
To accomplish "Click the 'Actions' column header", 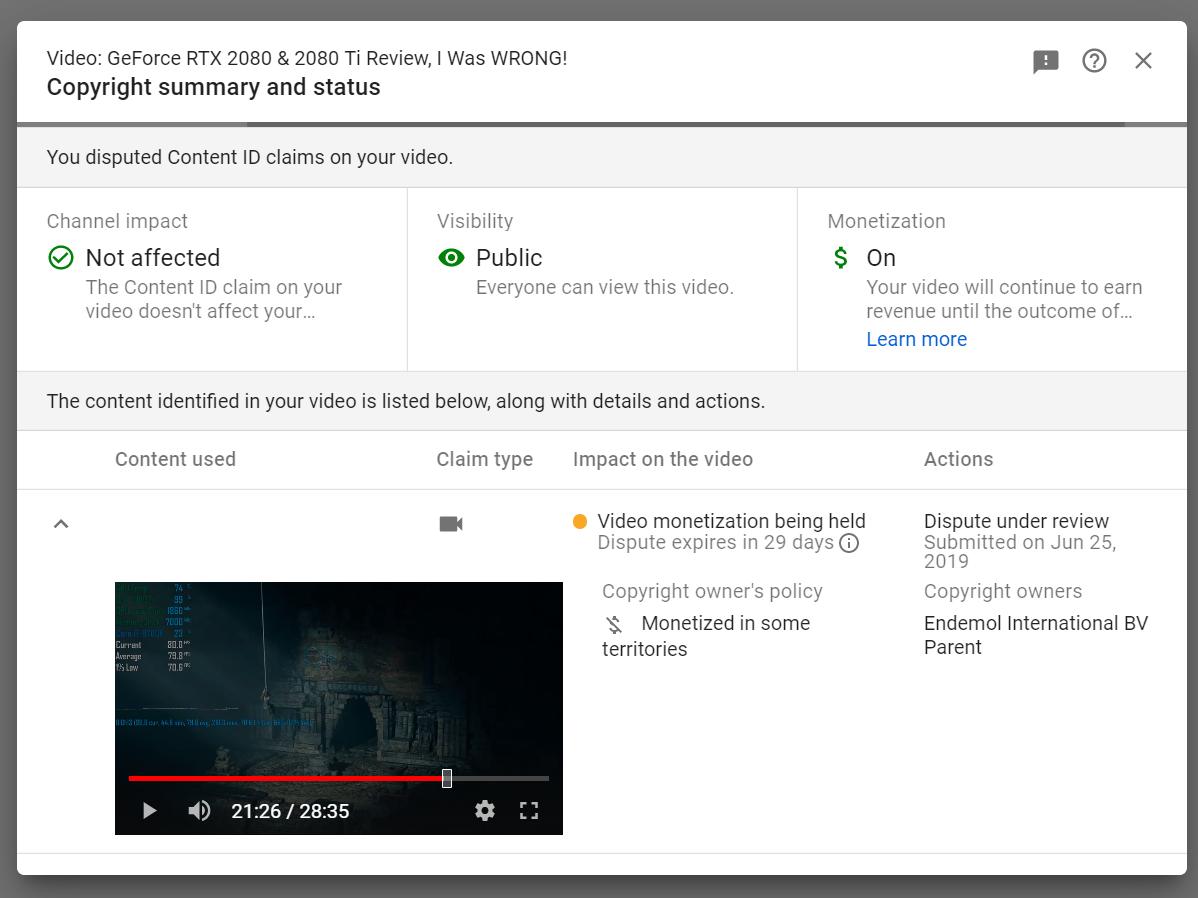I will 958,459.
